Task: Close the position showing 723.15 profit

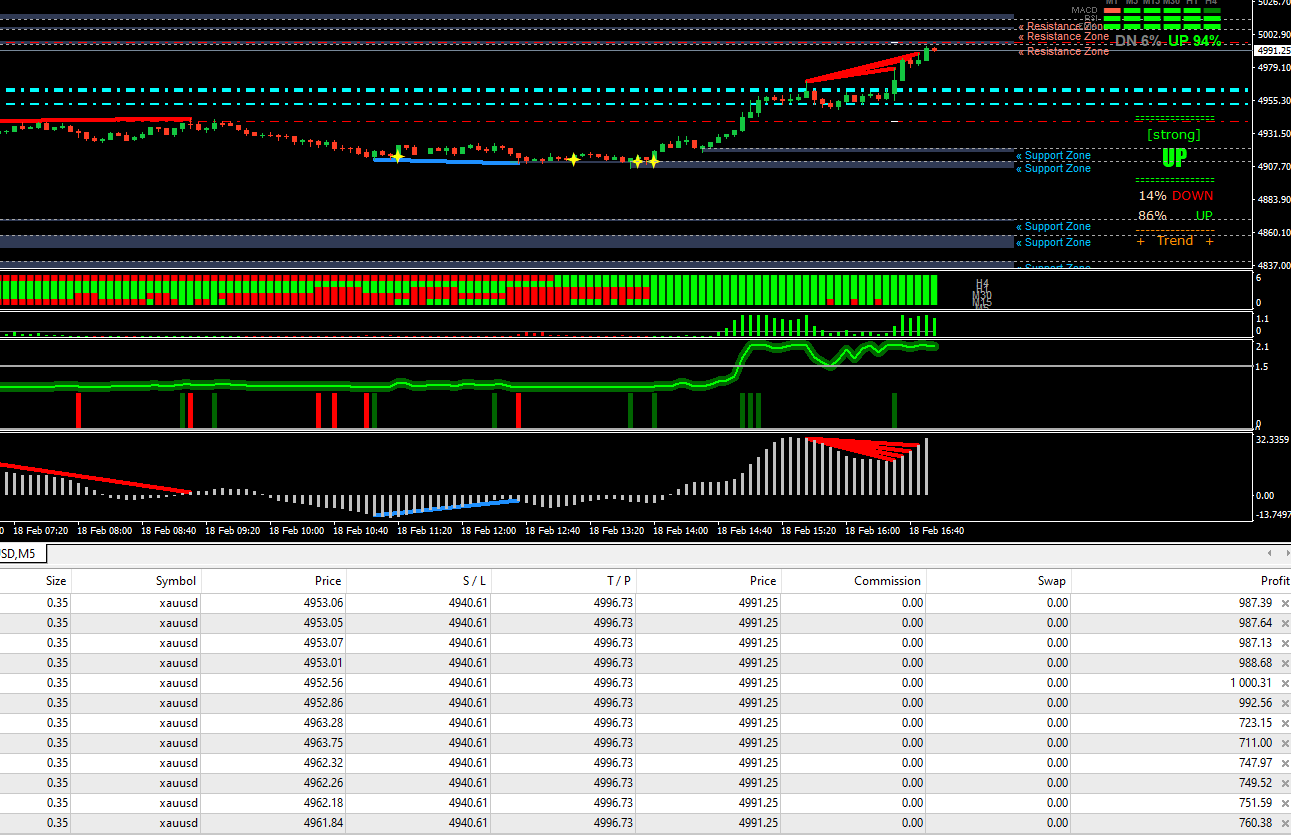Action: tap(1285, 723)
